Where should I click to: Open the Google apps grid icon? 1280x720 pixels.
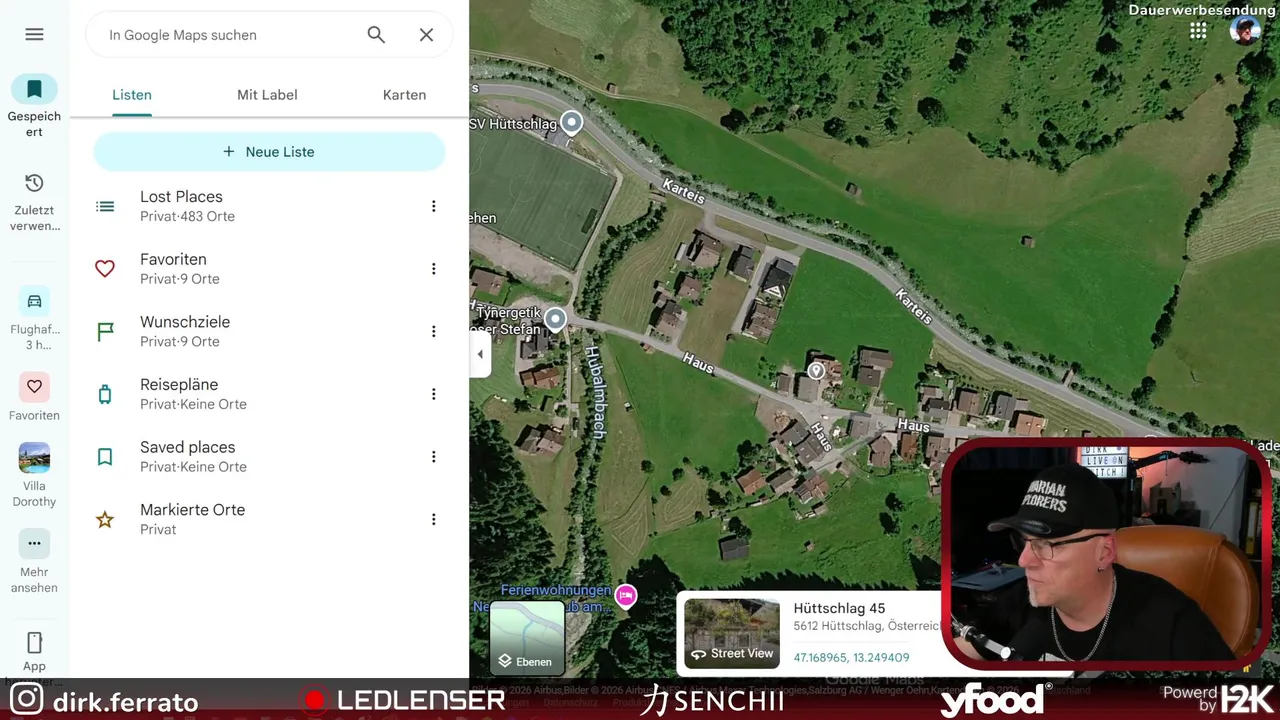(1198, 31)
